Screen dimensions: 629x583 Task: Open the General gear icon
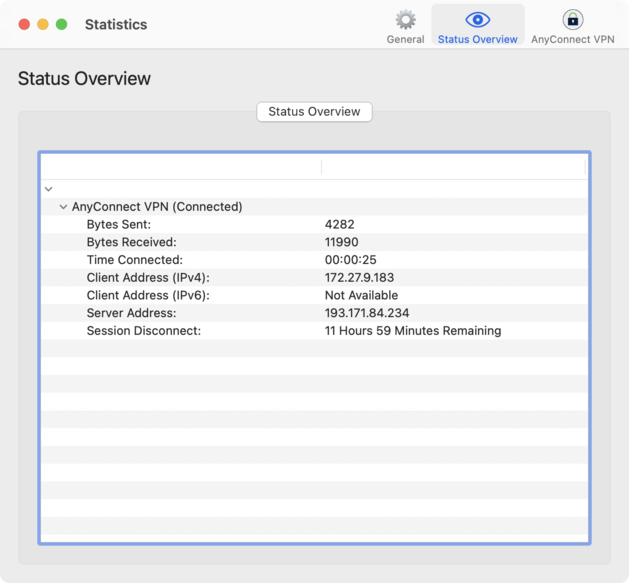click(x=405, y=20)
